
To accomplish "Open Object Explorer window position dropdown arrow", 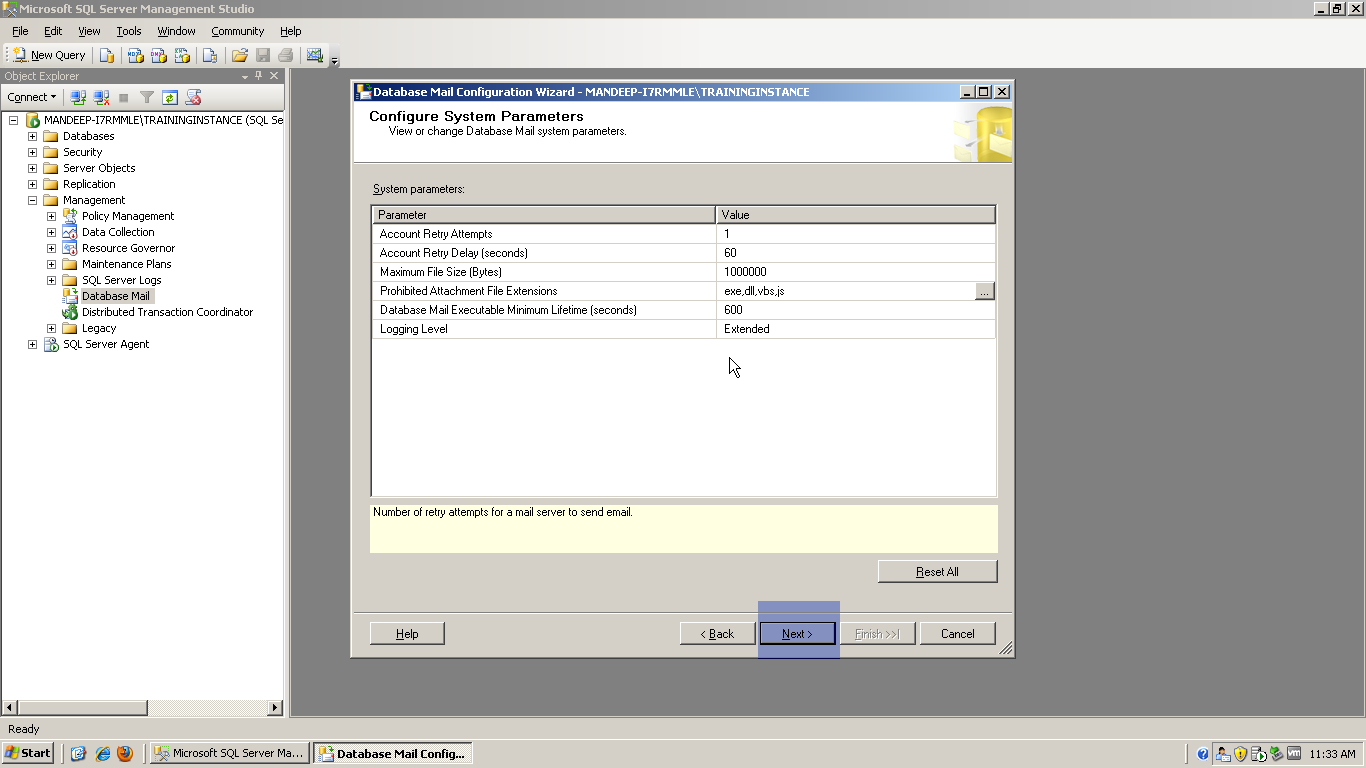I will click(245, 76).
